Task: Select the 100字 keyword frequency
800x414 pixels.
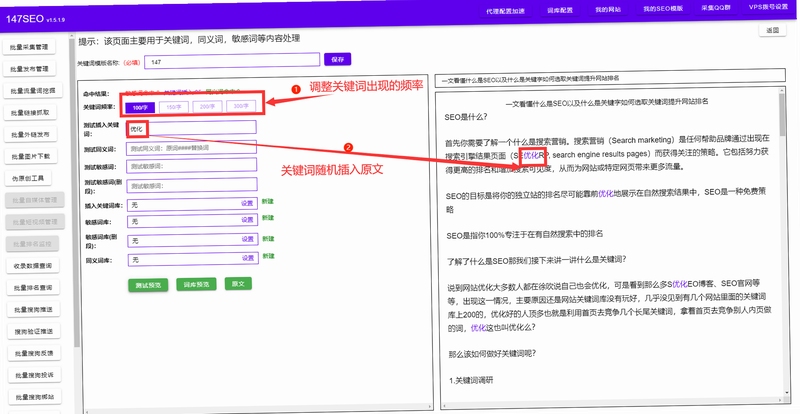Action: (140, 107)
